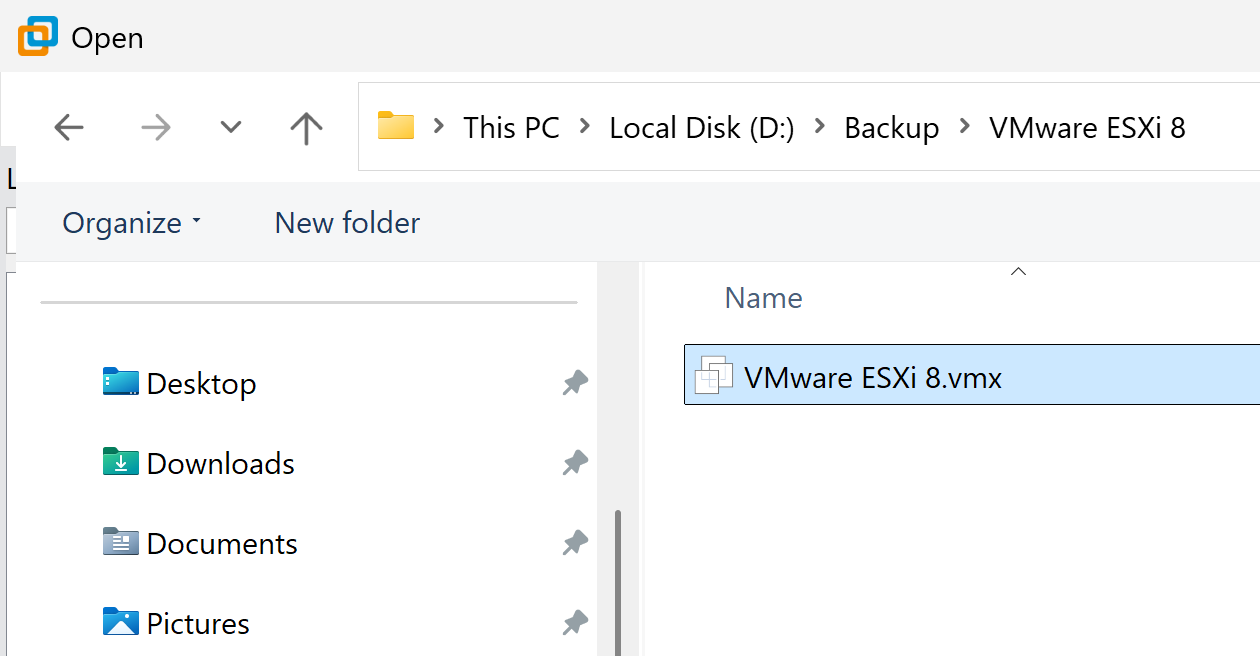Open the recent locations dropdown chevron
This screenshot has width=1260, height=656.
[231, 127]
